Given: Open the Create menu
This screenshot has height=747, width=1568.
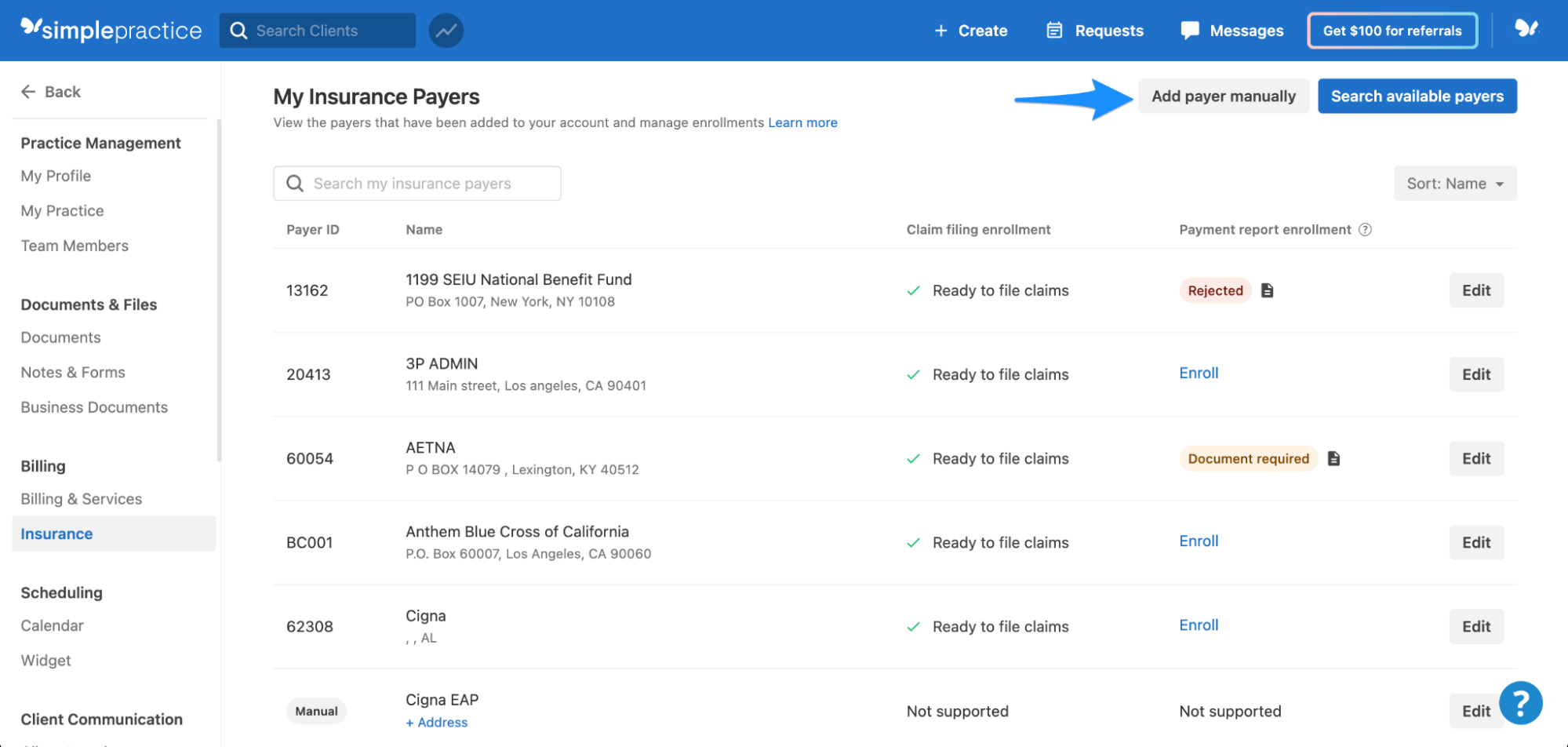Looking at the screenshot, I should click(970, 31).
